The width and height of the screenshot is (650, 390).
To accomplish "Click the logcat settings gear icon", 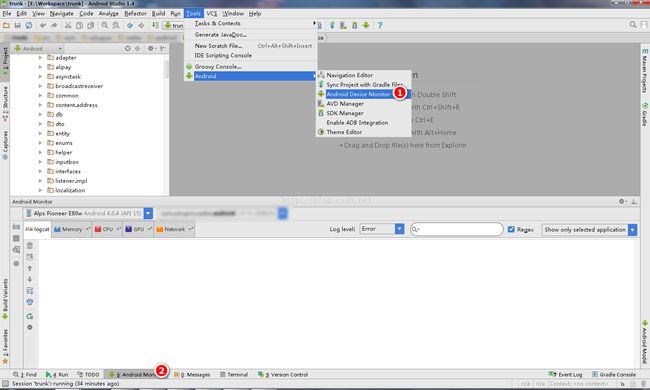I will 30,327.
